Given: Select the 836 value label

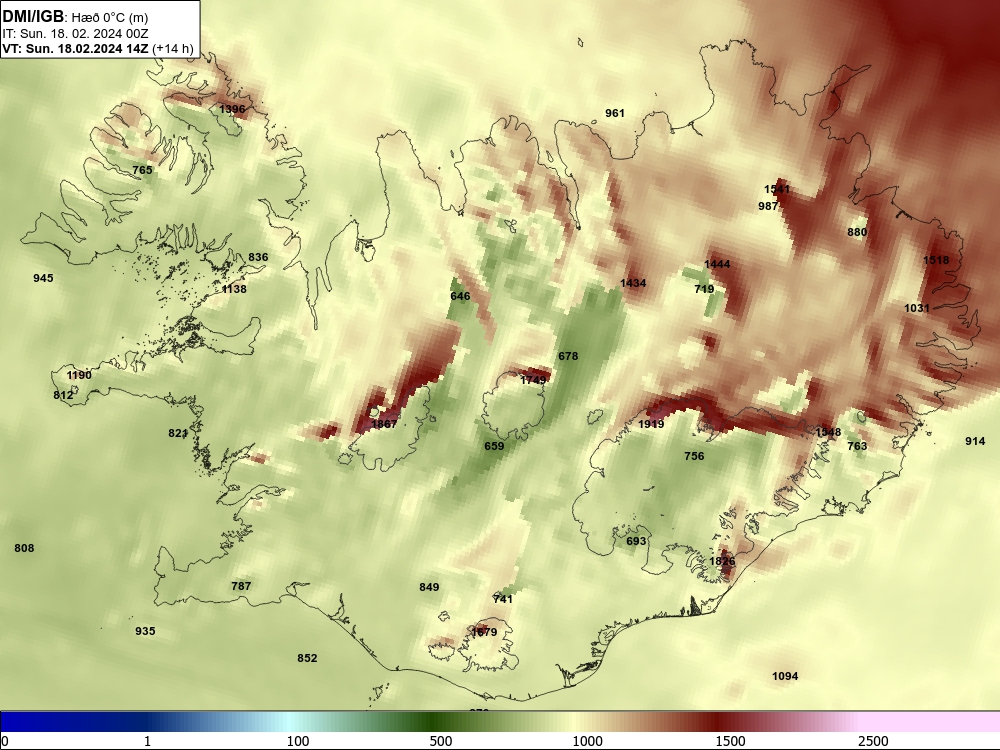Looking at the screenshot, I should click(258, 257).
